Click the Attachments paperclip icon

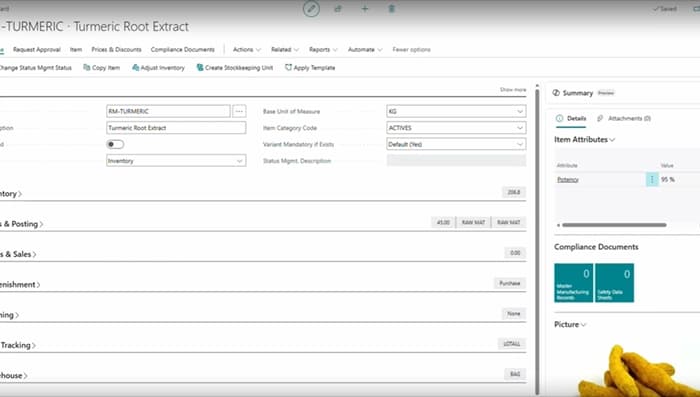600,118
